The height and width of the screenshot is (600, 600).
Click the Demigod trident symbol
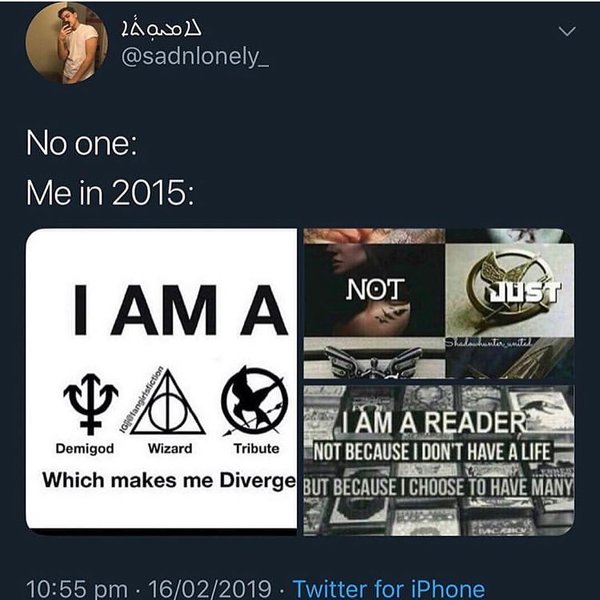point(90,404)
